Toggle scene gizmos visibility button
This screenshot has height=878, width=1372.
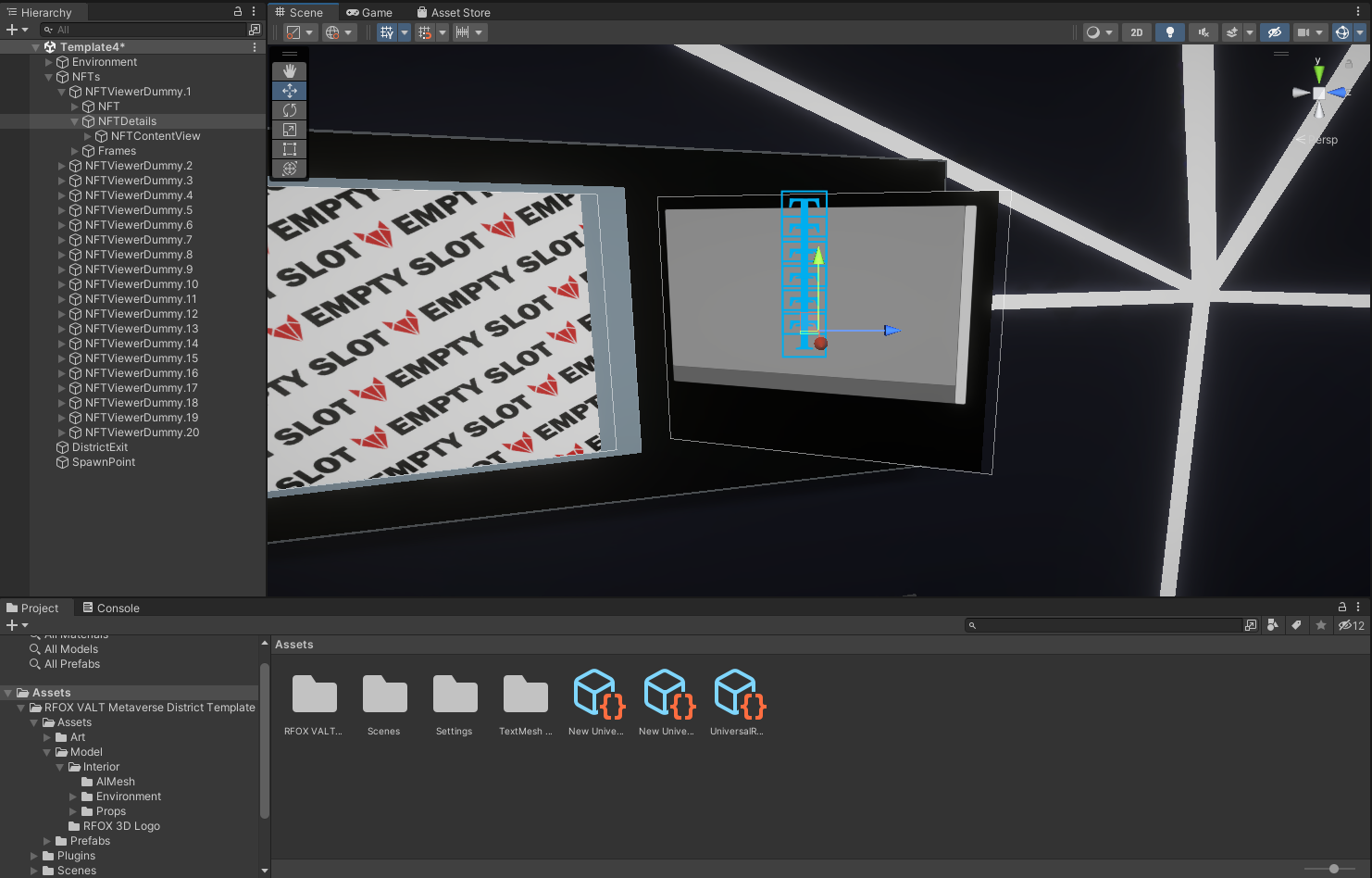tap(1341, 32)
